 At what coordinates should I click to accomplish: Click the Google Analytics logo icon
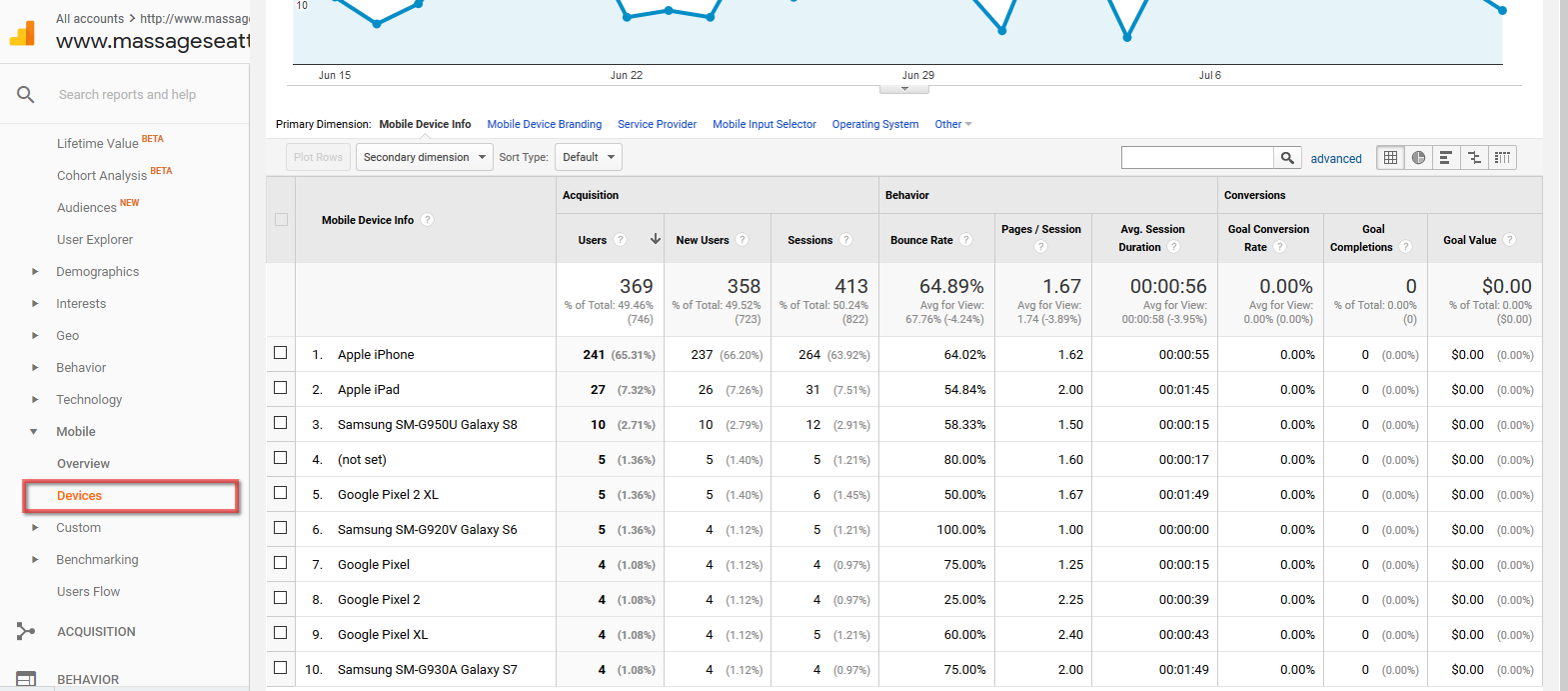(22, 33)
